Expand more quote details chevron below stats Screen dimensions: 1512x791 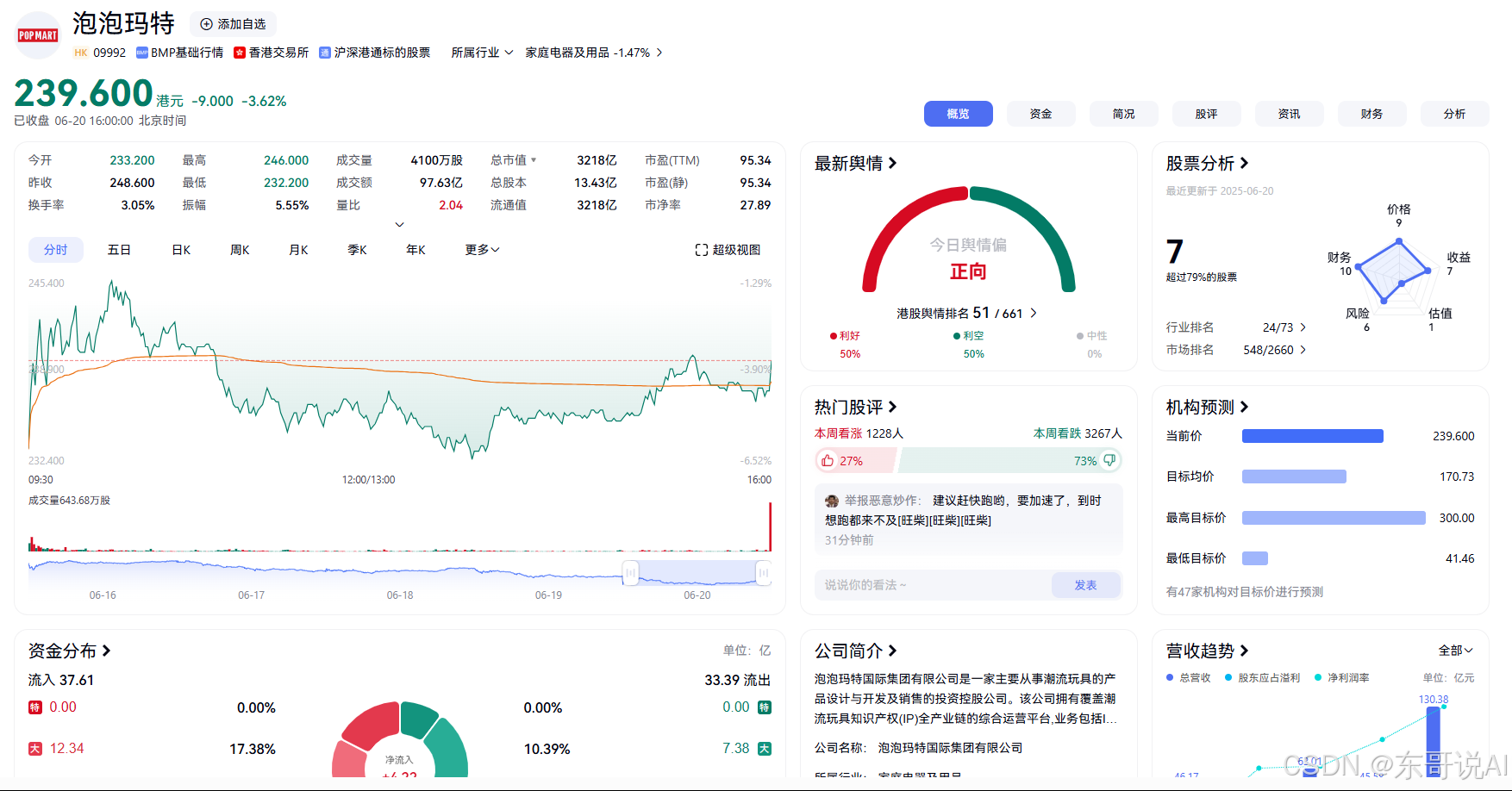399,225
